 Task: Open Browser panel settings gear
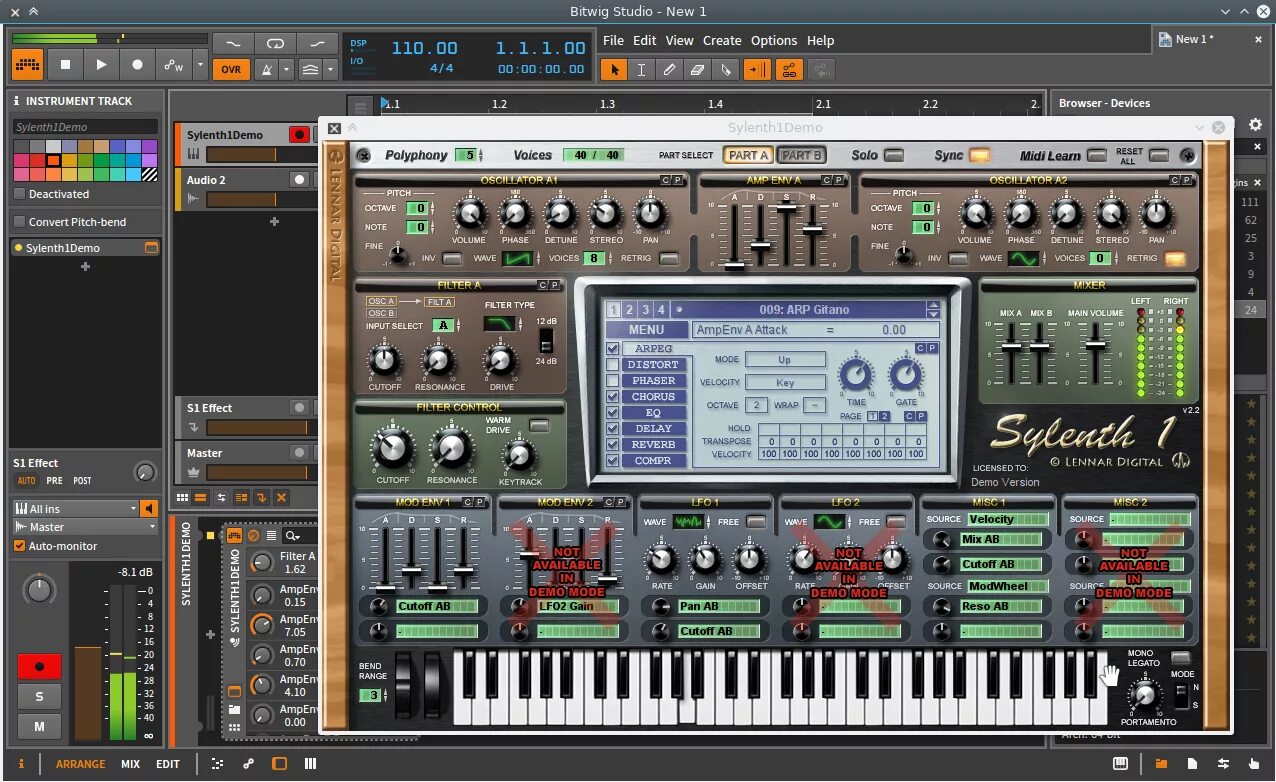click(1255, 125)
